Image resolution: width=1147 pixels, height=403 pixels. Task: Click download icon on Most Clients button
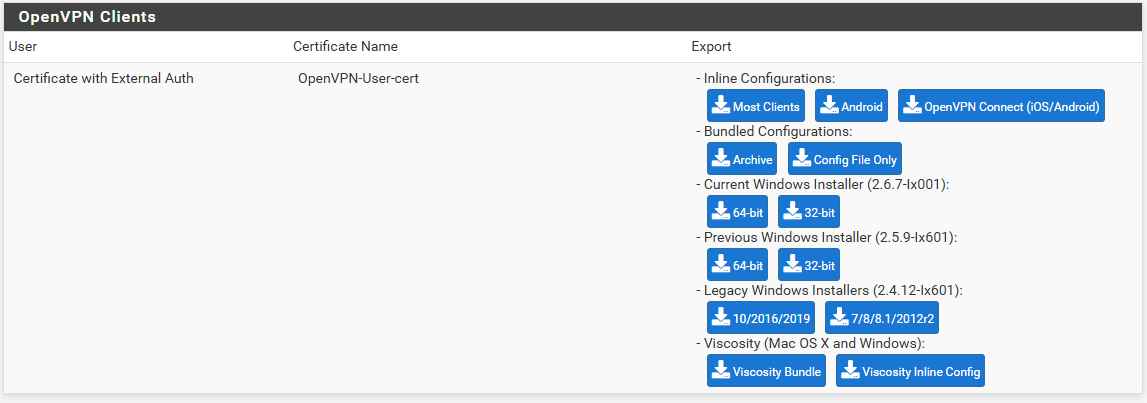721,106
